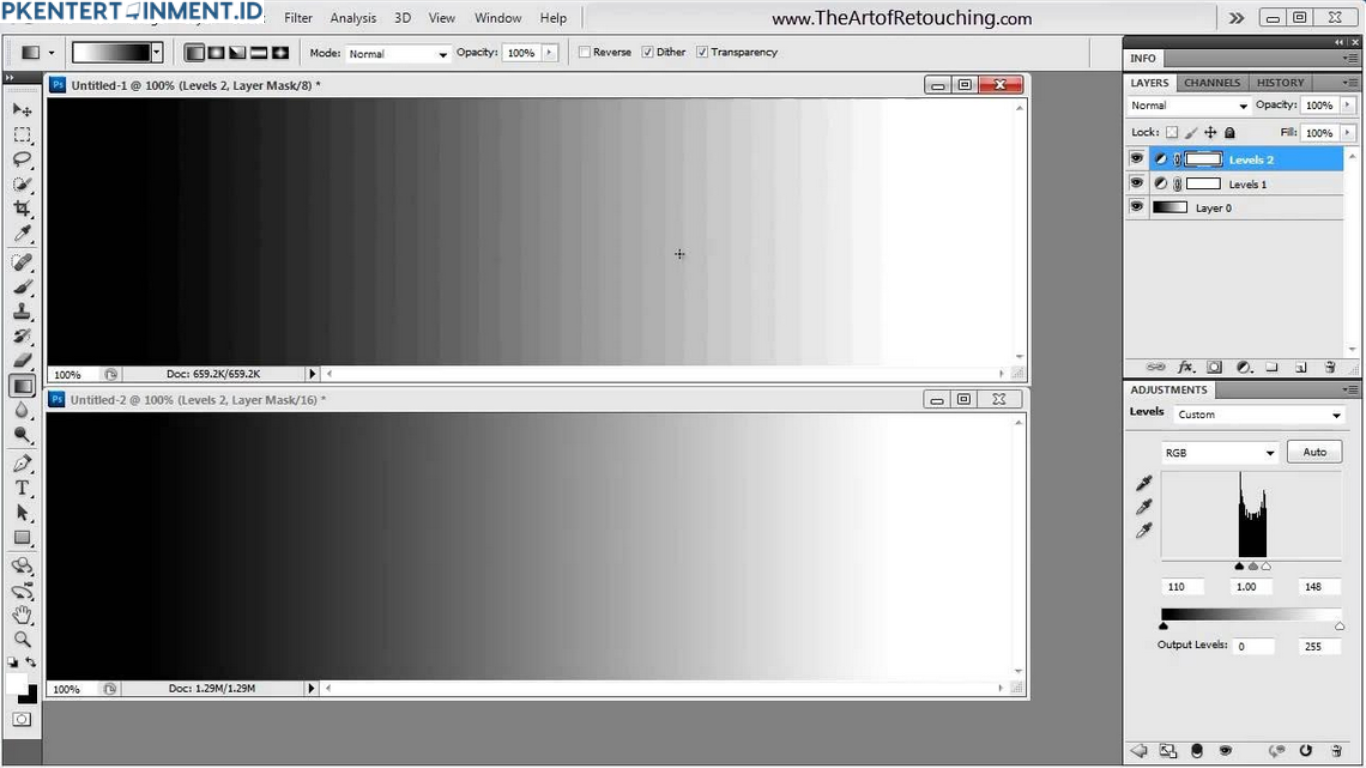Select the 3D Orbit camera tool

[x=22, y=591]
